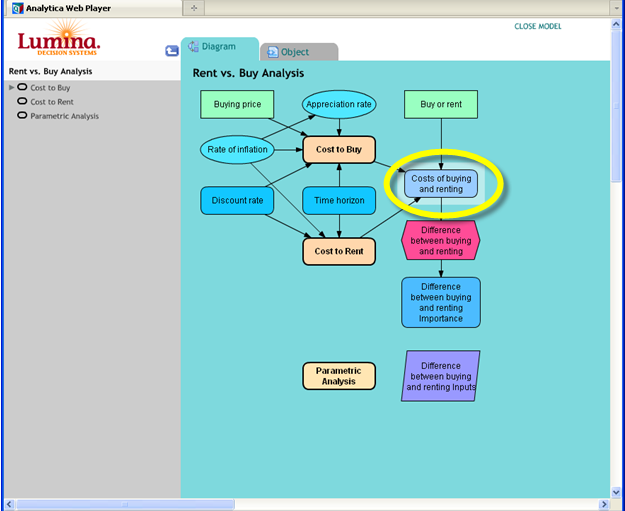Click the CLOSE MODEL link
Screen dimensions: 625x511
(537, 26)
